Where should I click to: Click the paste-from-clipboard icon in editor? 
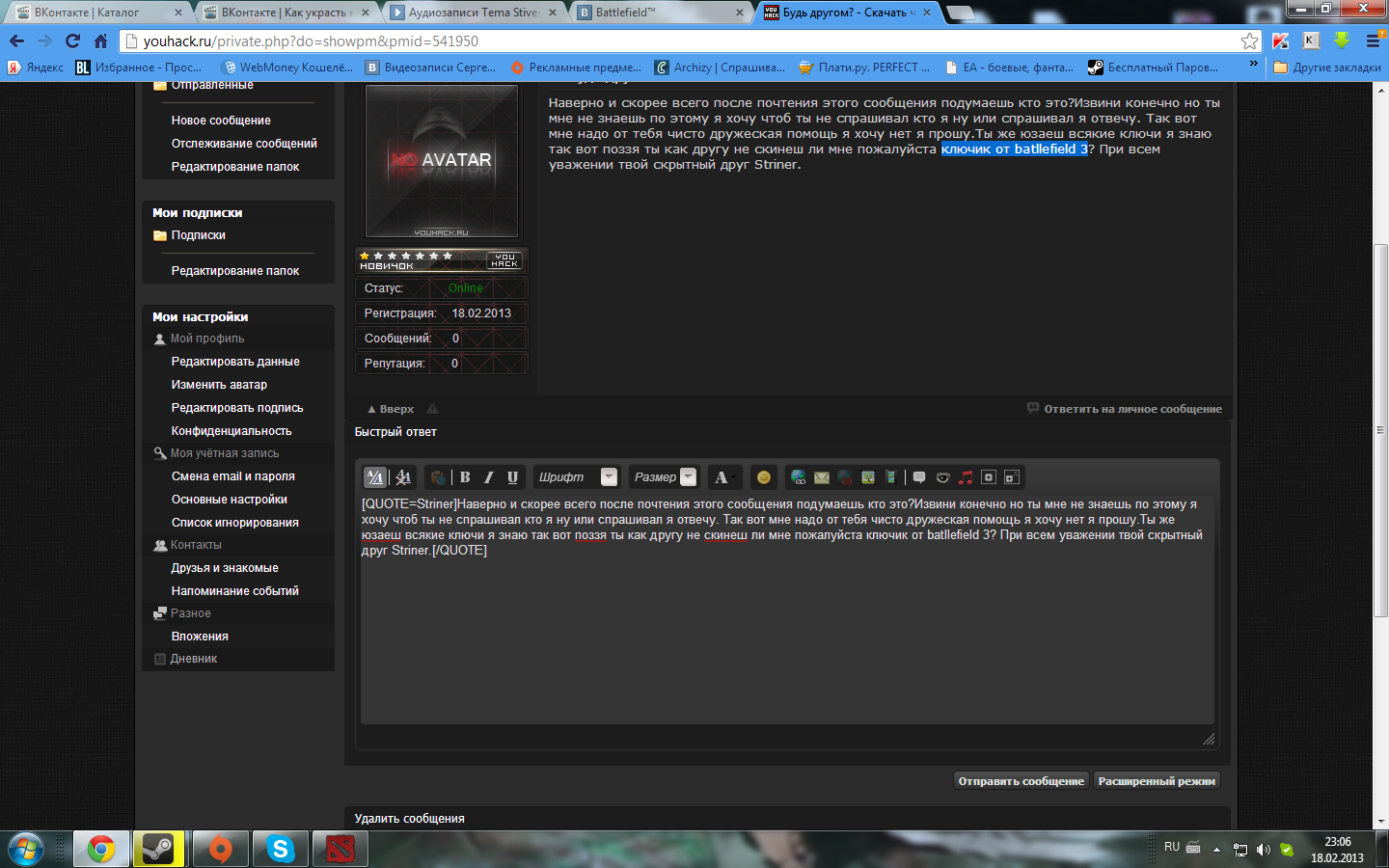pos(438,477)
